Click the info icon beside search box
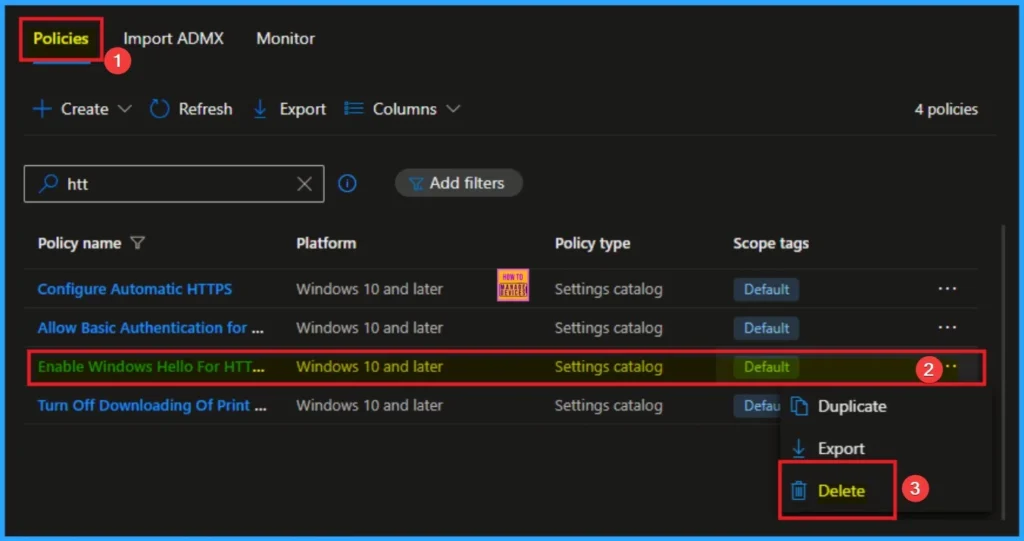Screen dimensions: 1024x541 347,184
